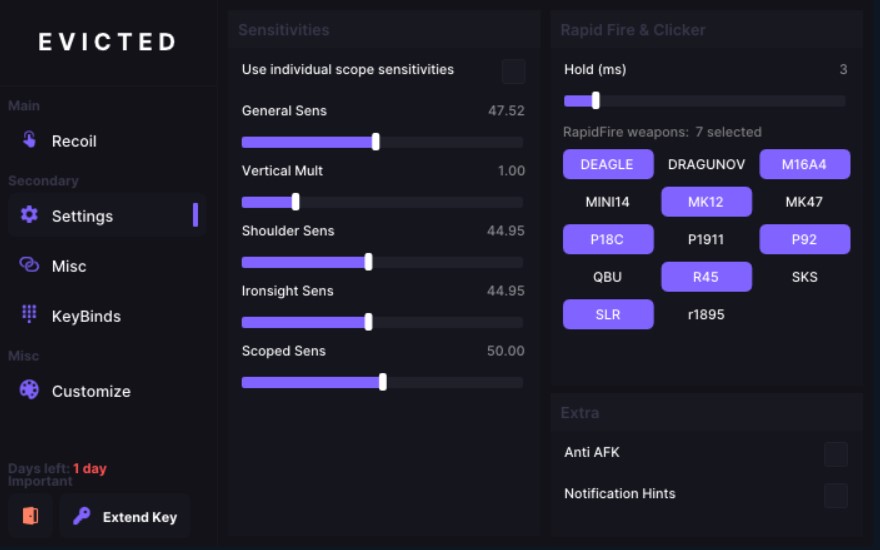Toggle the Anti AFK checkbox

[x=835, y=454]
